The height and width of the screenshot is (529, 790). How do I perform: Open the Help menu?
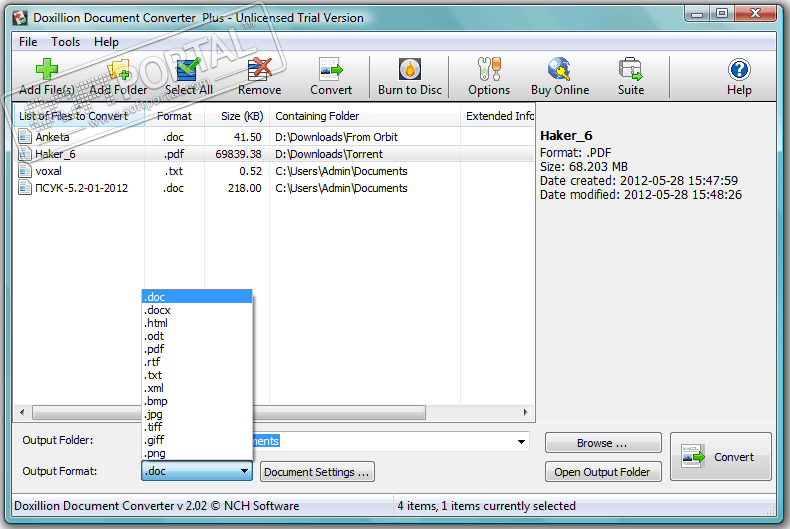tap(106, 42)
